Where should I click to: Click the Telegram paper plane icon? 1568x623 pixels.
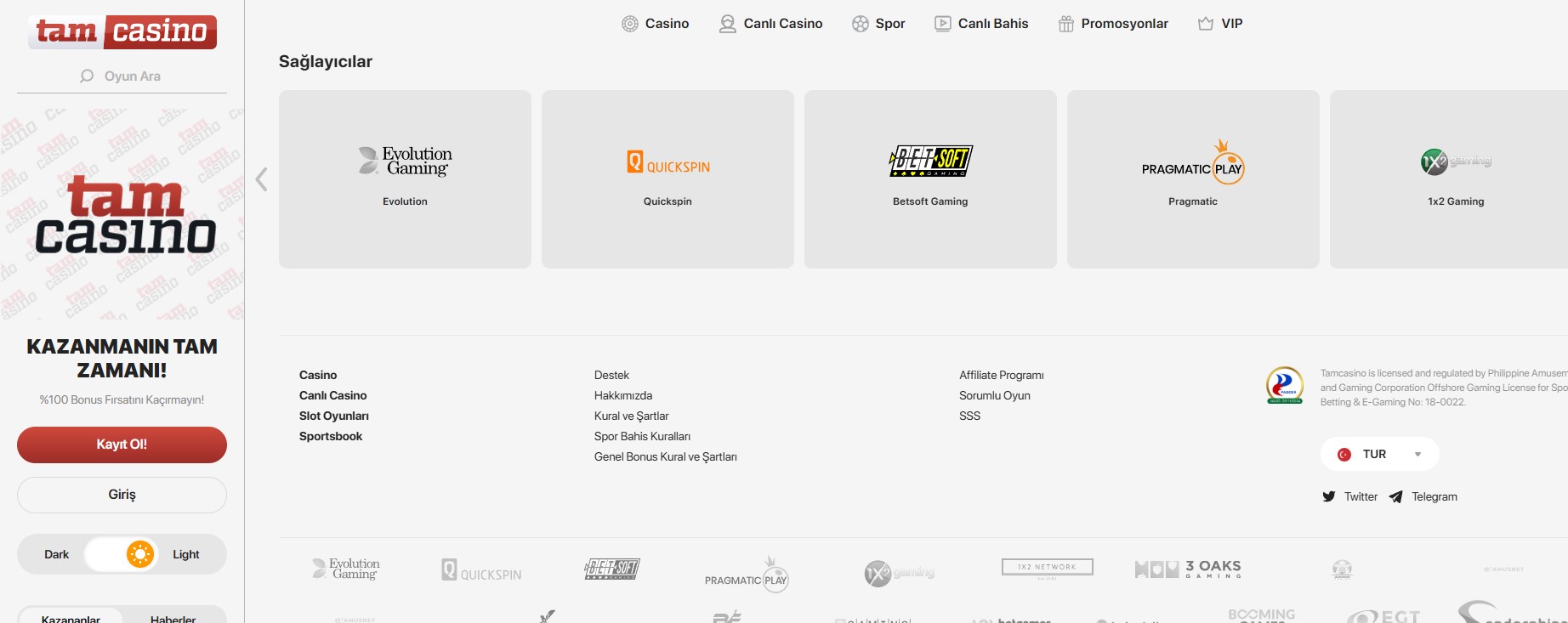[x=1395, y=496]
